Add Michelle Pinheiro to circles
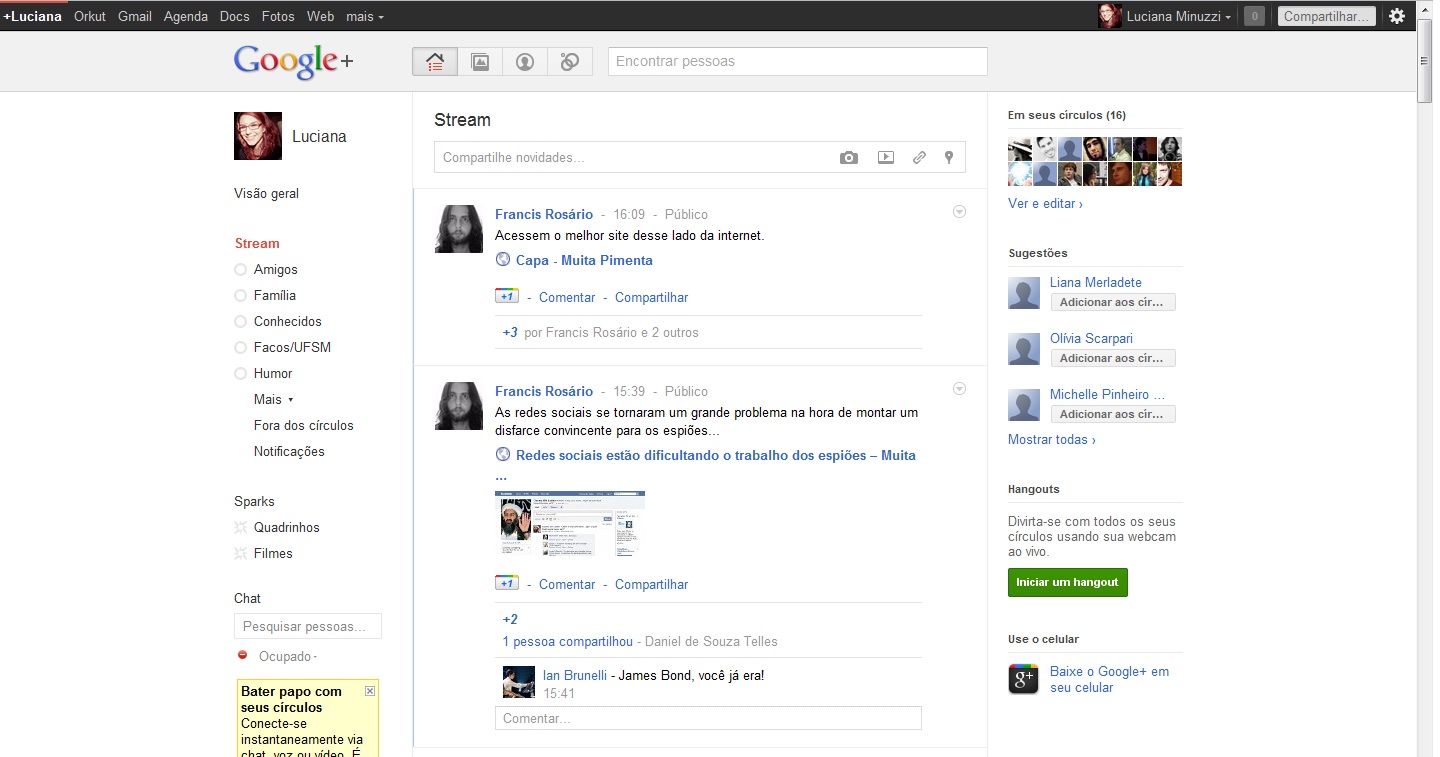This screenshot has width=1440, height=757. [1113, 414]
